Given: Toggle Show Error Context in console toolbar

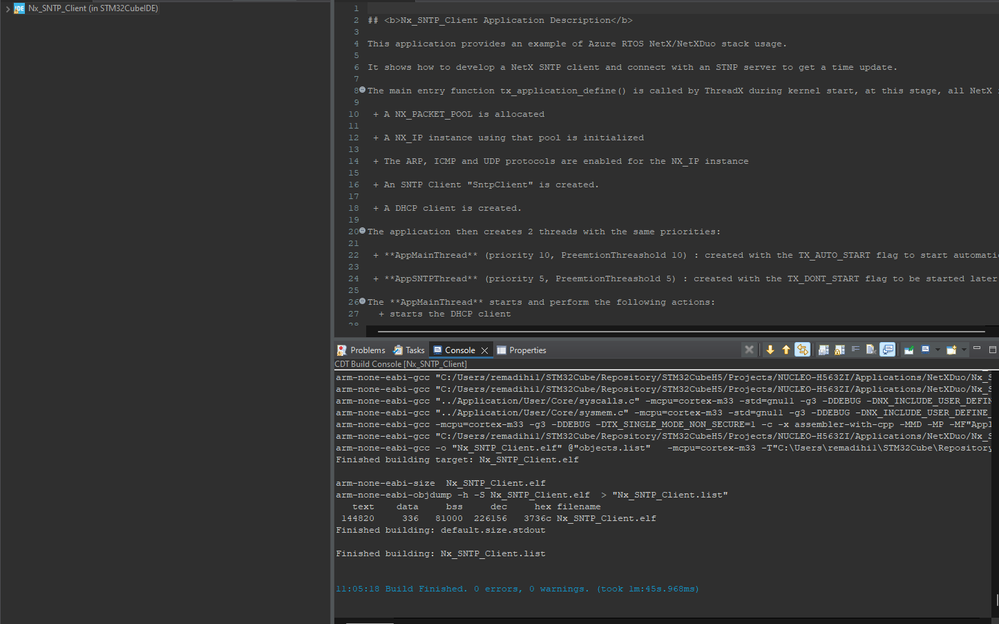Looking at the screenshot, I should [802, 349].
